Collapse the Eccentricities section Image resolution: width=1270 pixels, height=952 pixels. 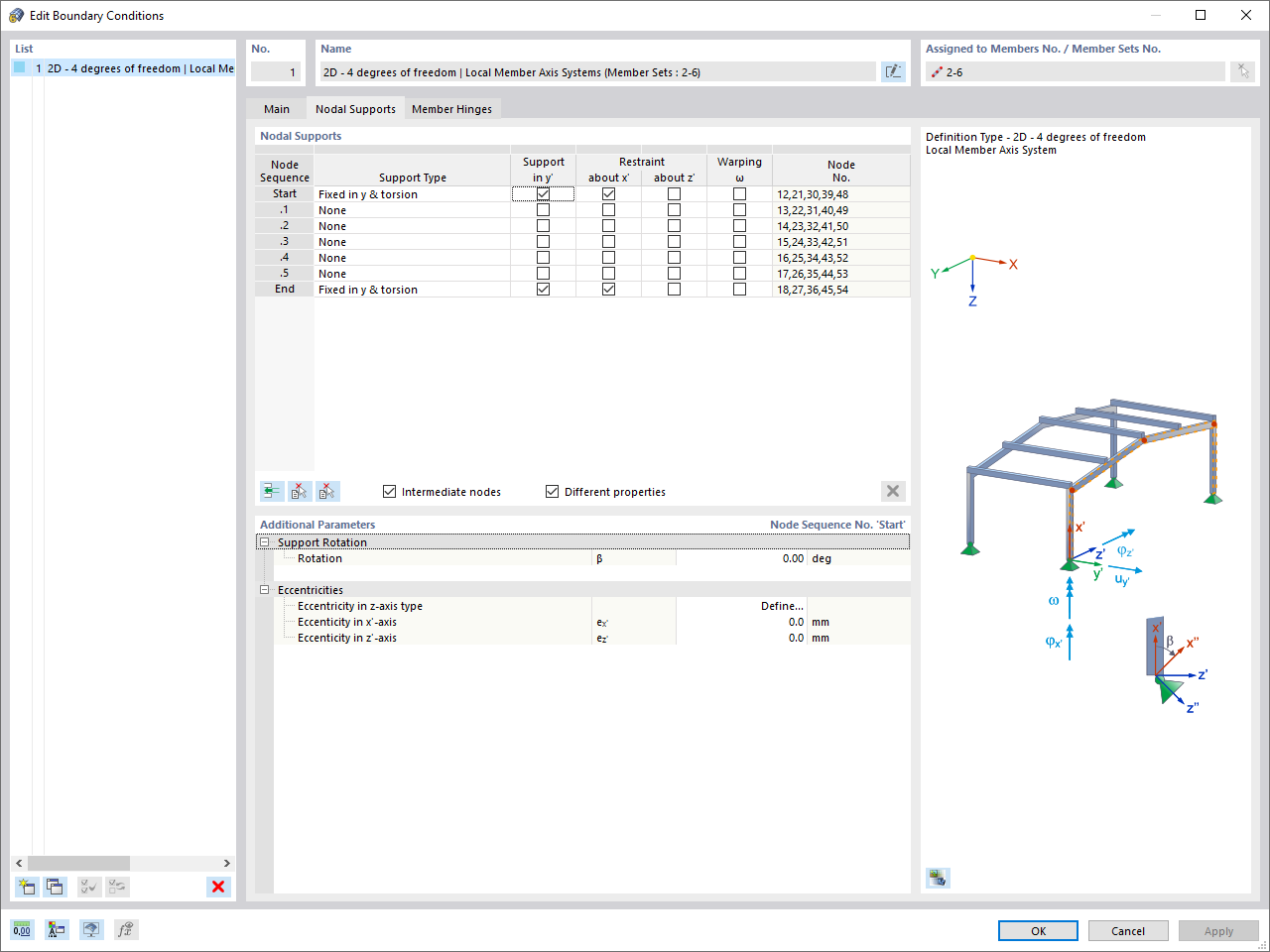(265, 590)
